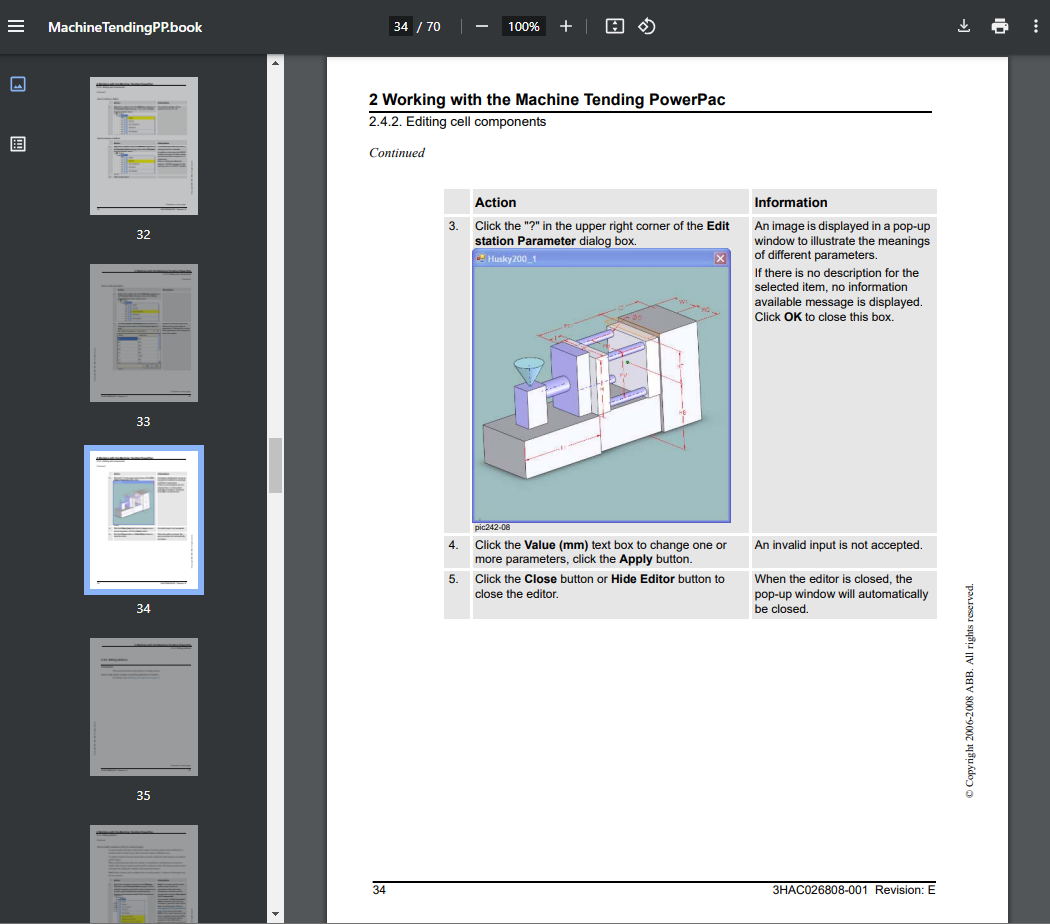Zoom in with the plus button

tap(566, 26)
